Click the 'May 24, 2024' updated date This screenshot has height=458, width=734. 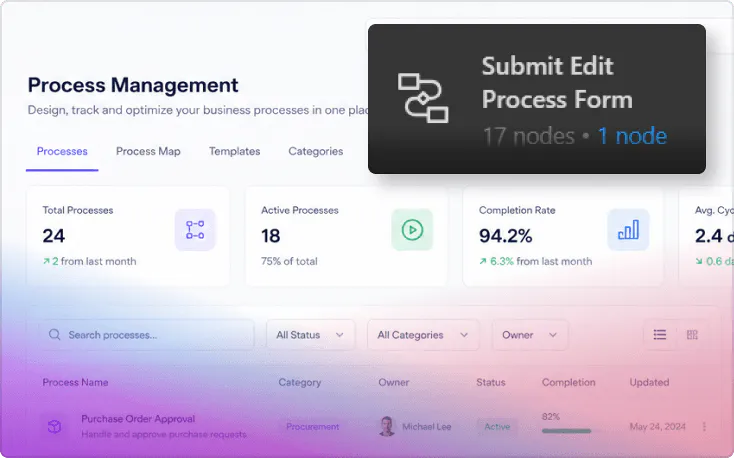coord(658,427)
